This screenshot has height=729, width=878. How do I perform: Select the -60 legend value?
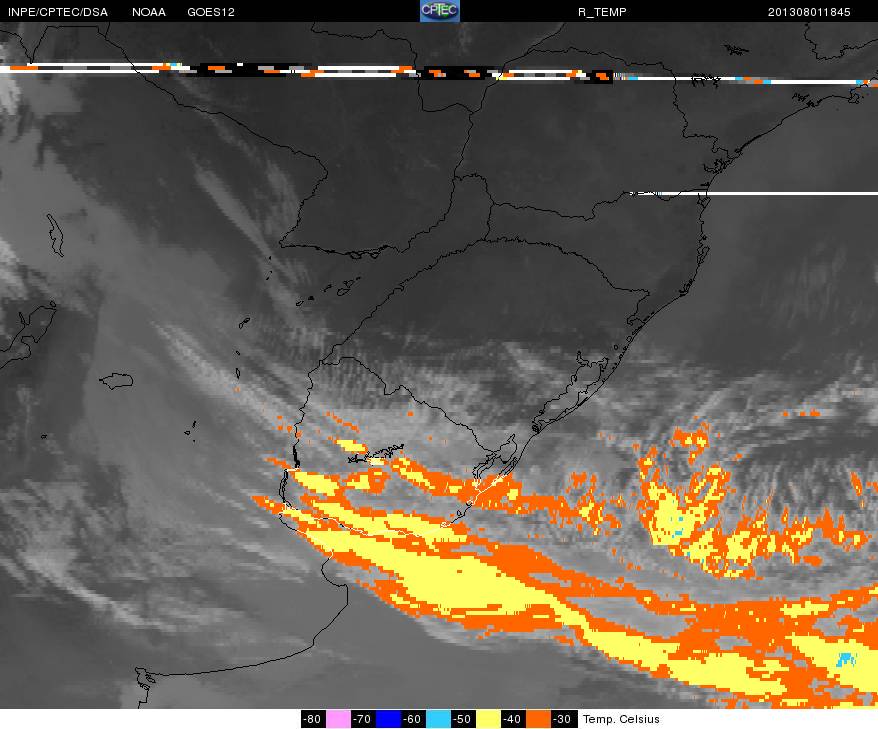413,719
